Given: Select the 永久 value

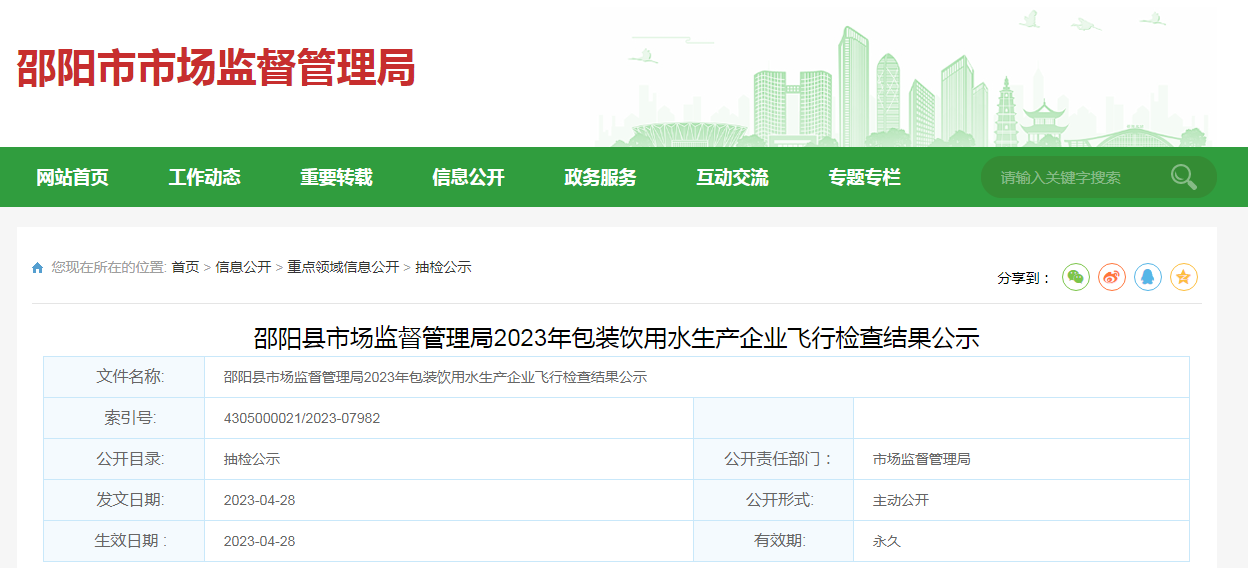Looking at the screenshot, I should click(x=886, y=541).
